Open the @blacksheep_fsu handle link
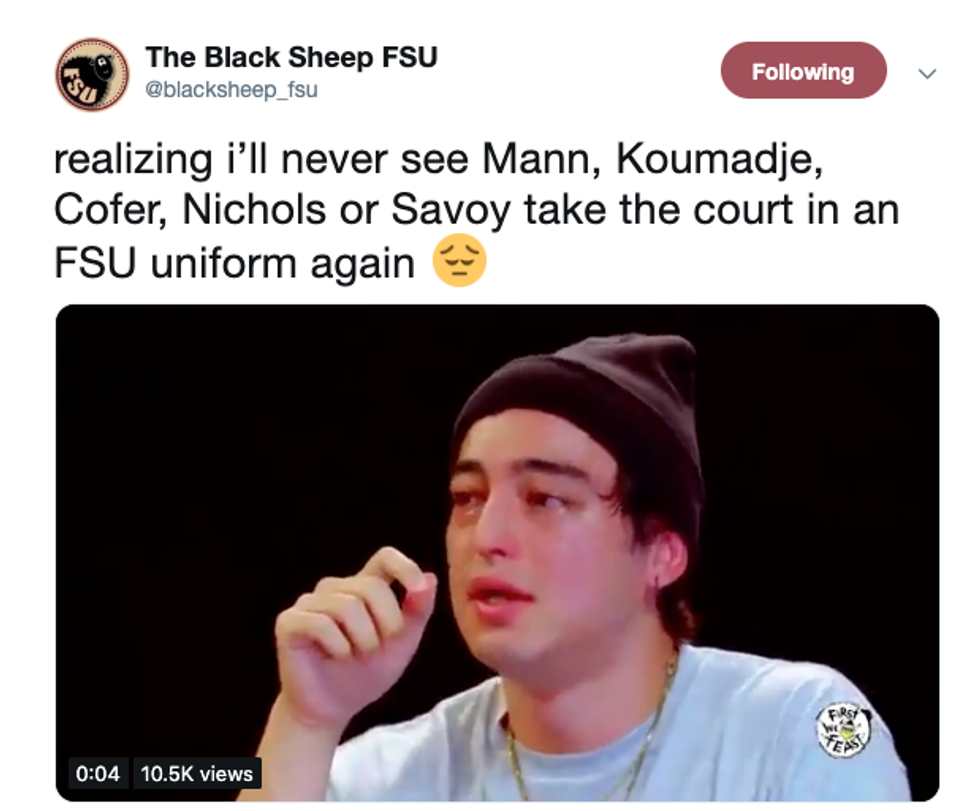Viewport: 980px width, 811px height. pyautogui.click(x=231, y=89)
